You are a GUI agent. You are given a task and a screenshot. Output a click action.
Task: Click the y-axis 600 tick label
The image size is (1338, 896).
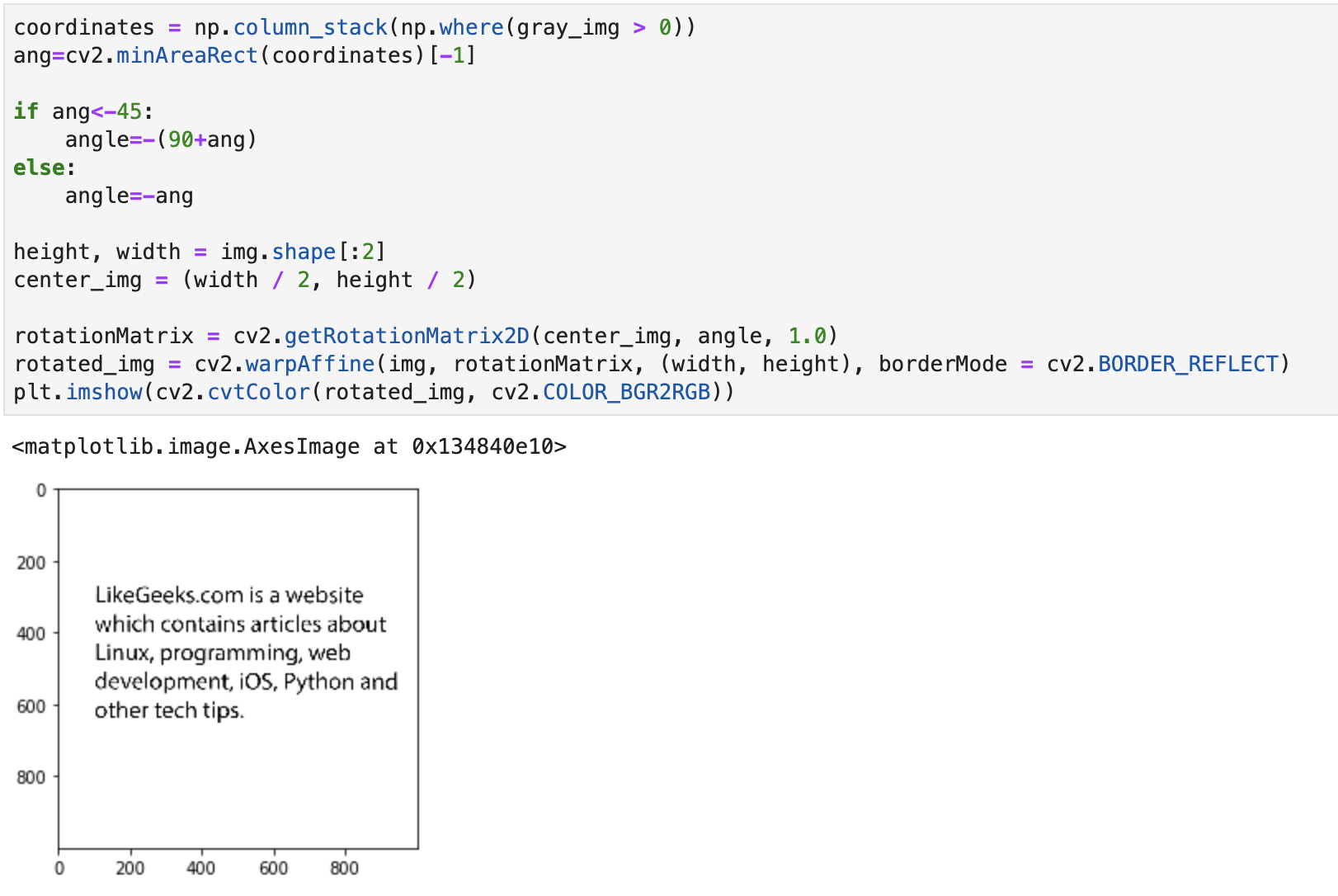pyautogui.click(x=31, y=706)
